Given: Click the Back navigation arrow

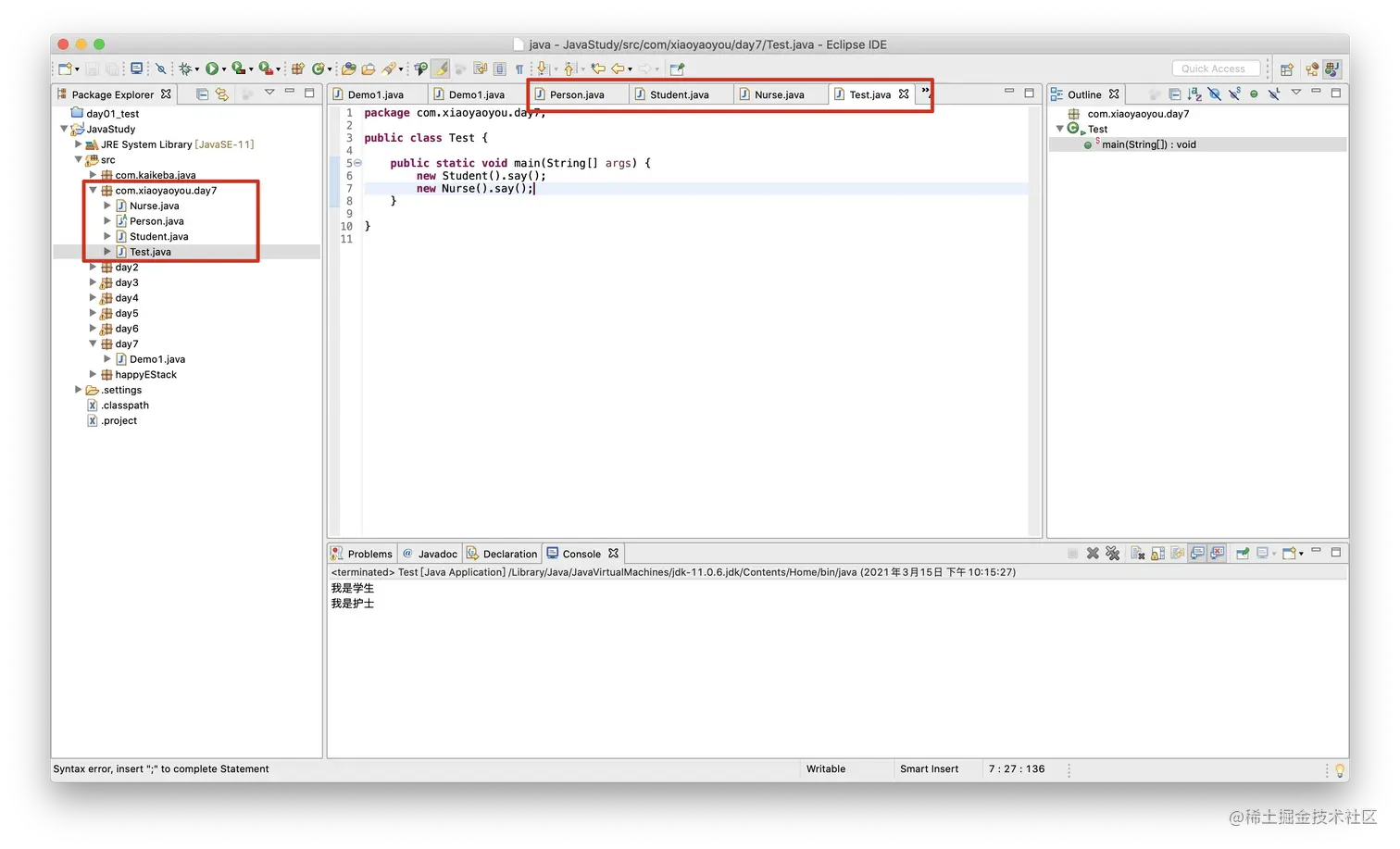Looking at the screenshot, I should (x=618, y=69).
